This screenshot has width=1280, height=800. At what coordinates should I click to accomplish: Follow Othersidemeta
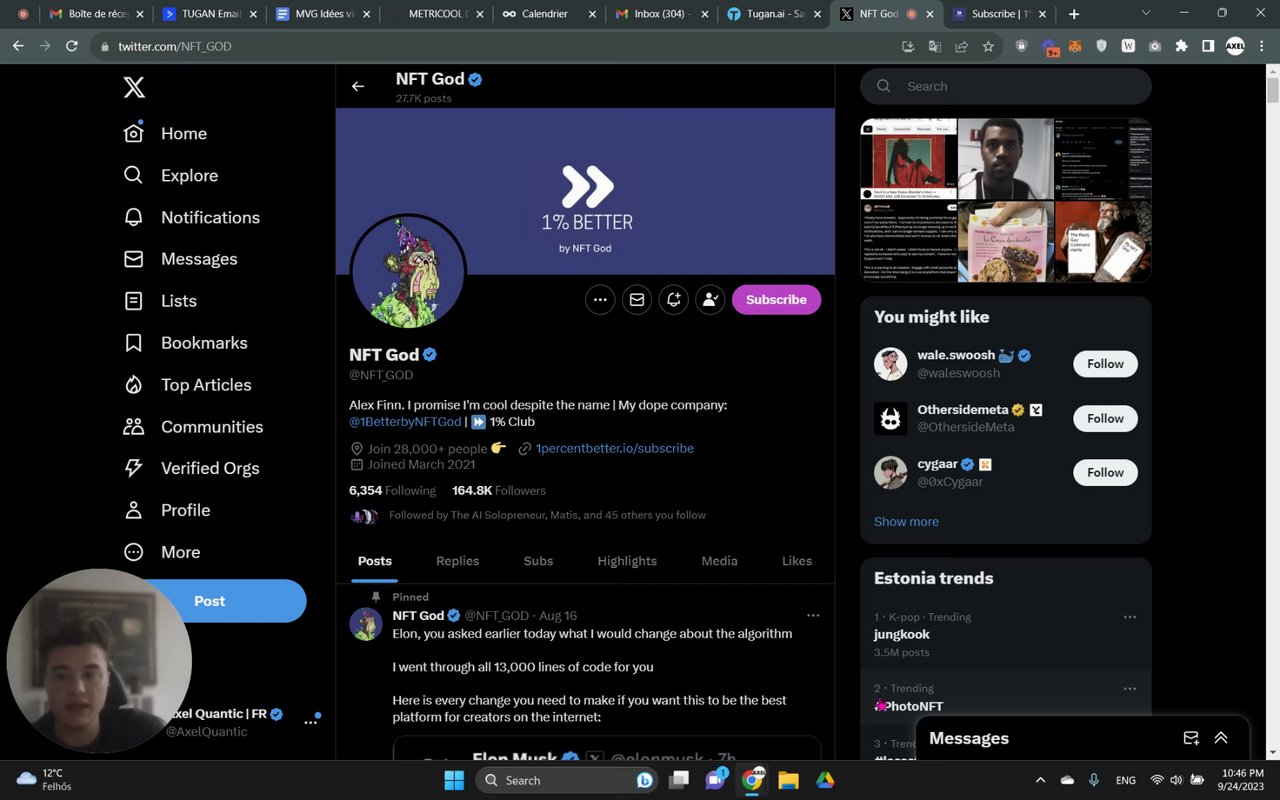click(1105, 418)
